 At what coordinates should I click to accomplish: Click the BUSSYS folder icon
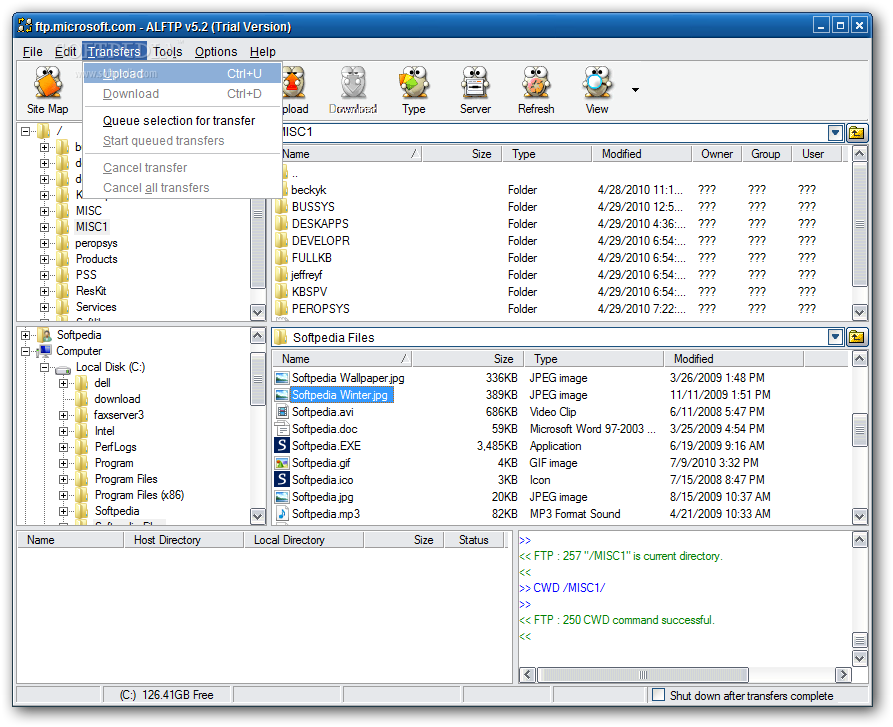(x=282, y=206)
